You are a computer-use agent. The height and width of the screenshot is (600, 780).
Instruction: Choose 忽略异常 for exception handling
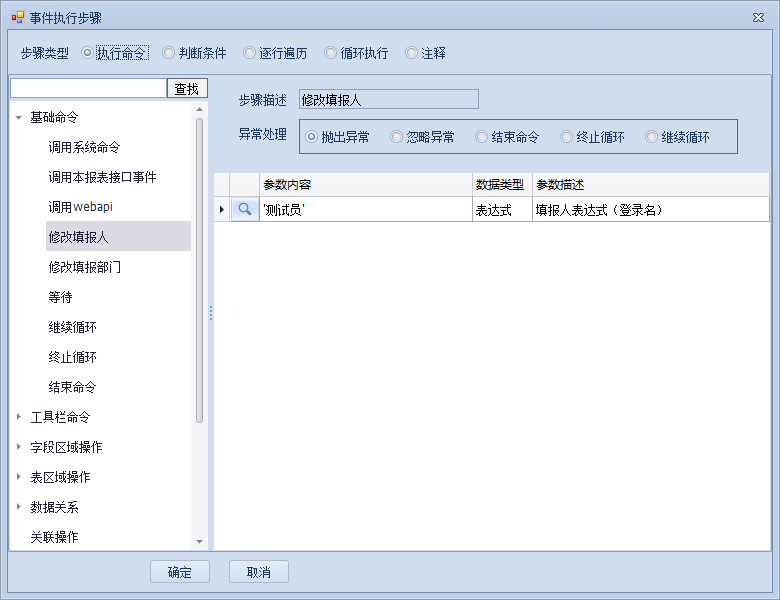coord(397,137)
